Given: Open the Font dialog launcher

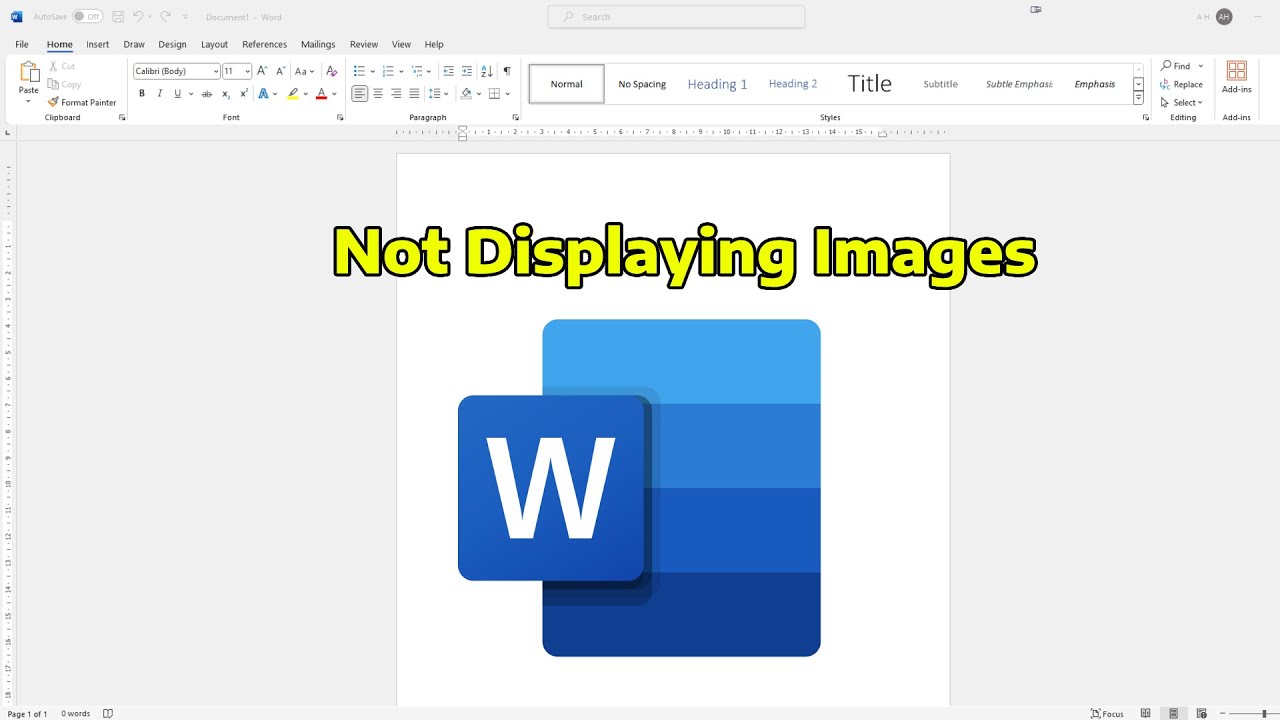Looking at the screenshot, I should coord(340,117).
